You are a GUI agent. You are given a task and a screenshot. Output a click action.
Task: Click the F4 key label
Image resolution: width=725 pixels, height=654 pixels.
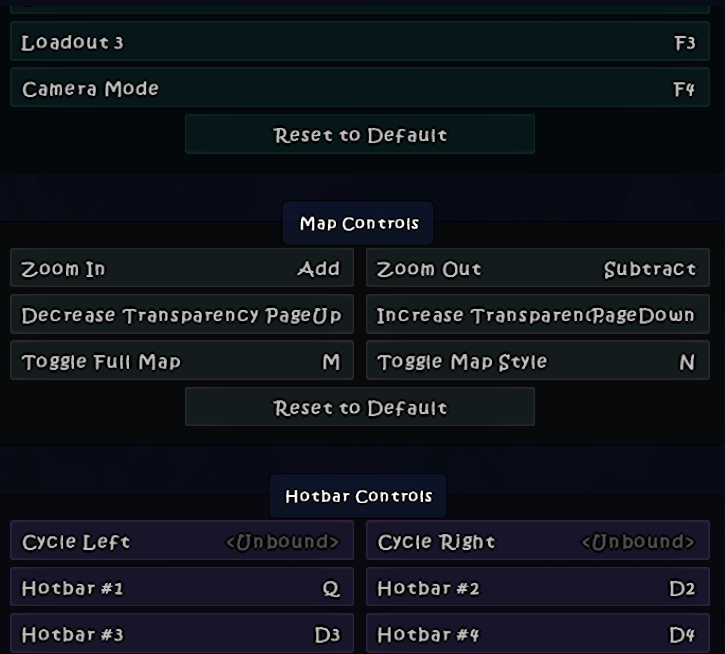(684, 89)
